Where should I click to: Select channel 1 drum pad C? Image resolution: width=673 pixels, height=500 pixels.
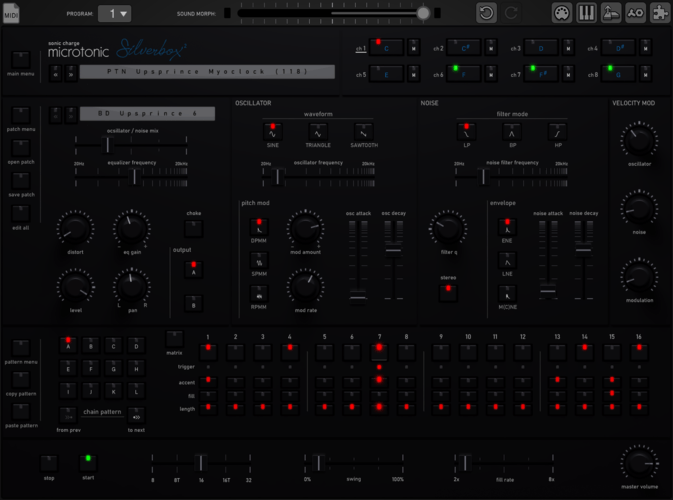(386, 48)
